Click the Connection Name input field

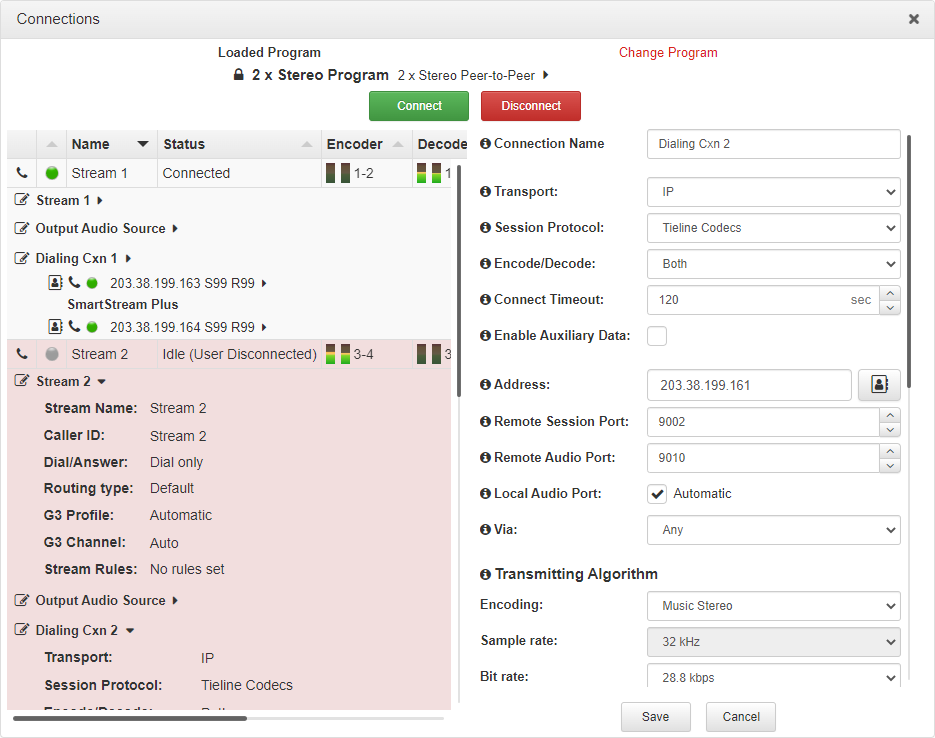point(773,144)
